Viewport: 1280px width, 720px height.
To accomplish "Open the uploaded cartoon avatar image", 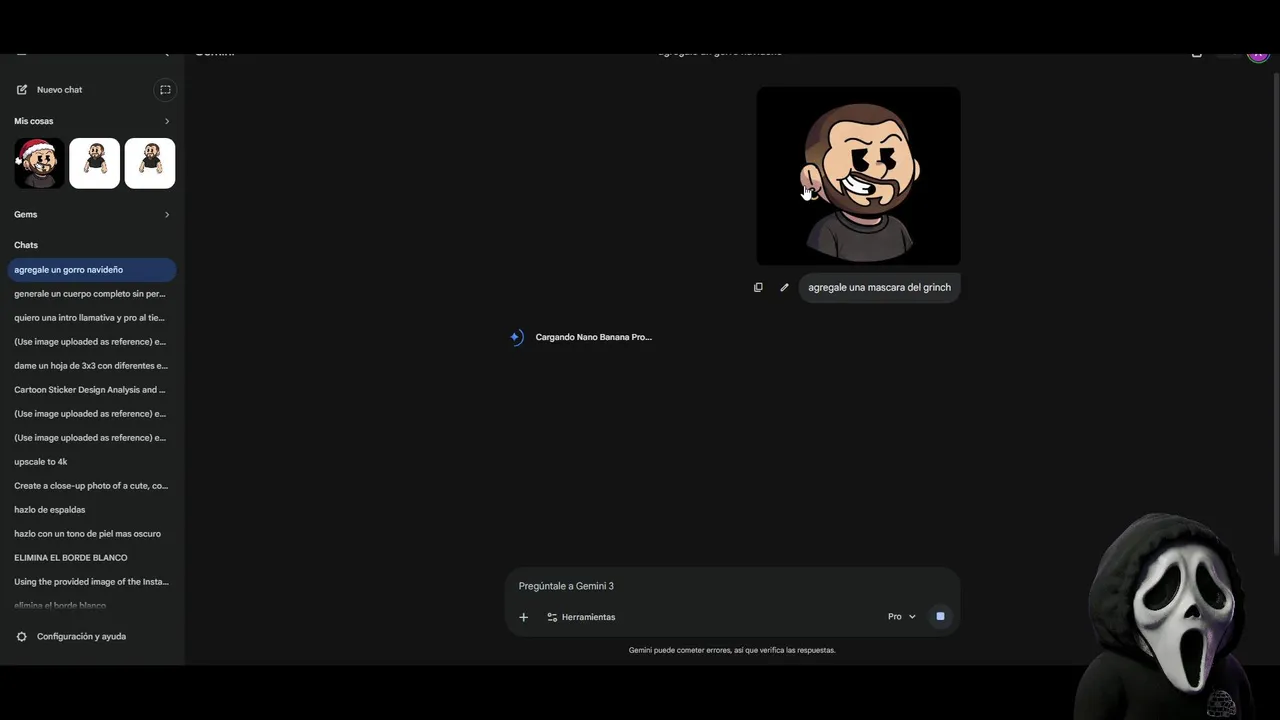I will point(858,176).
